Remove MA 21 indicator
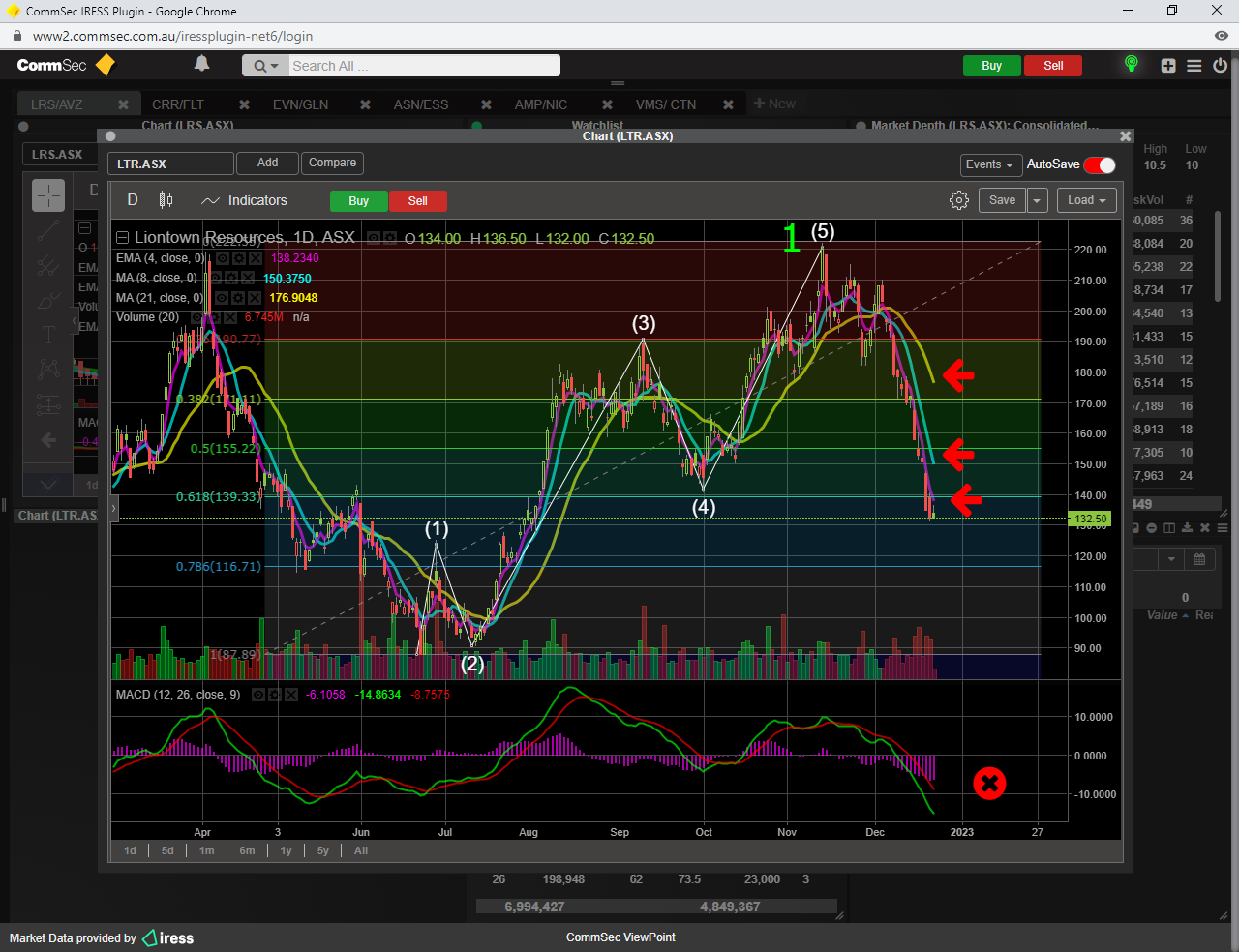This screenshot has width=1239, height=952. (x=255, y=298)
